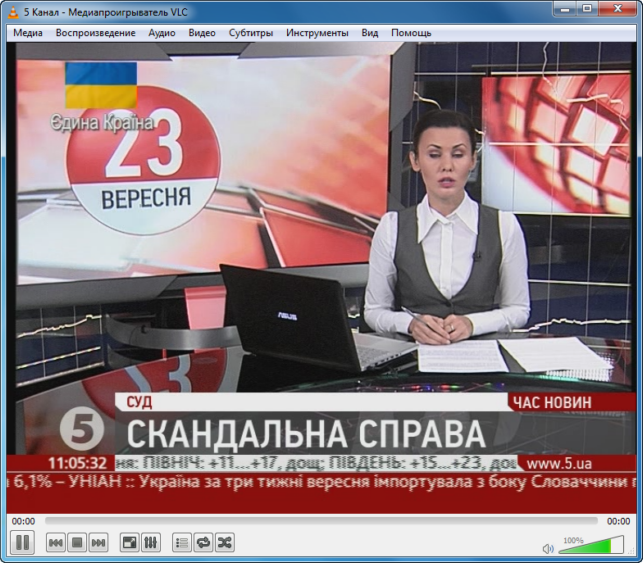
Task: Click the elapsed time 00:00 label
Action: [23, 521]
